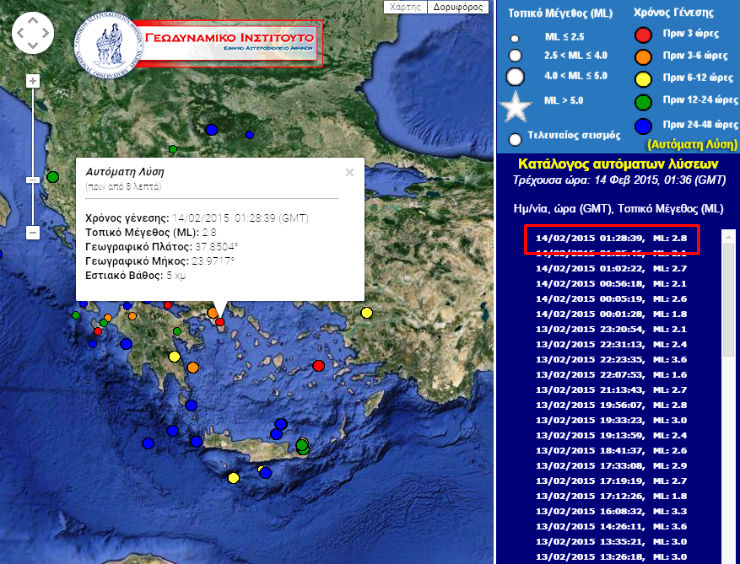Click the red Πριν 3 ώρες legend circle
This screenshot has height=564, width=740.
point(644,37)
